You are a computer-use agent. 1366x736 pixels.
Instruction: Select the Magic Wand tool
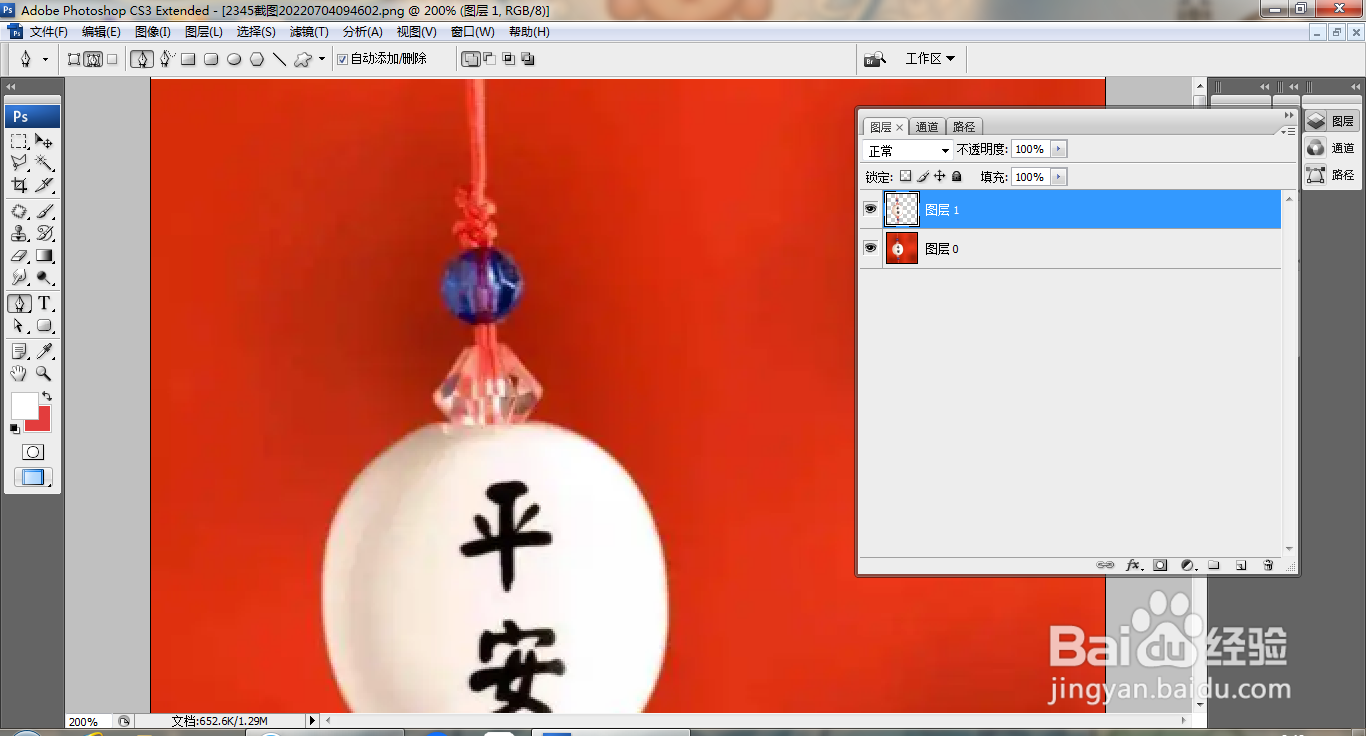(44, 163)
